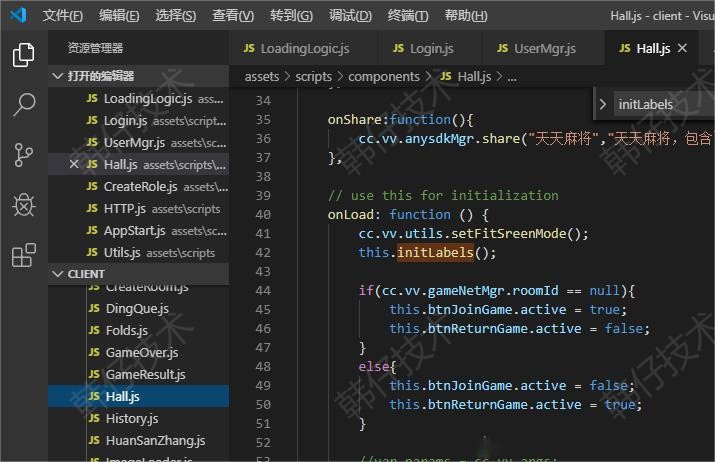715x462 pixels.
Task: Click the JS icon of Login.js tab
Action: click(x=398, y=48)
